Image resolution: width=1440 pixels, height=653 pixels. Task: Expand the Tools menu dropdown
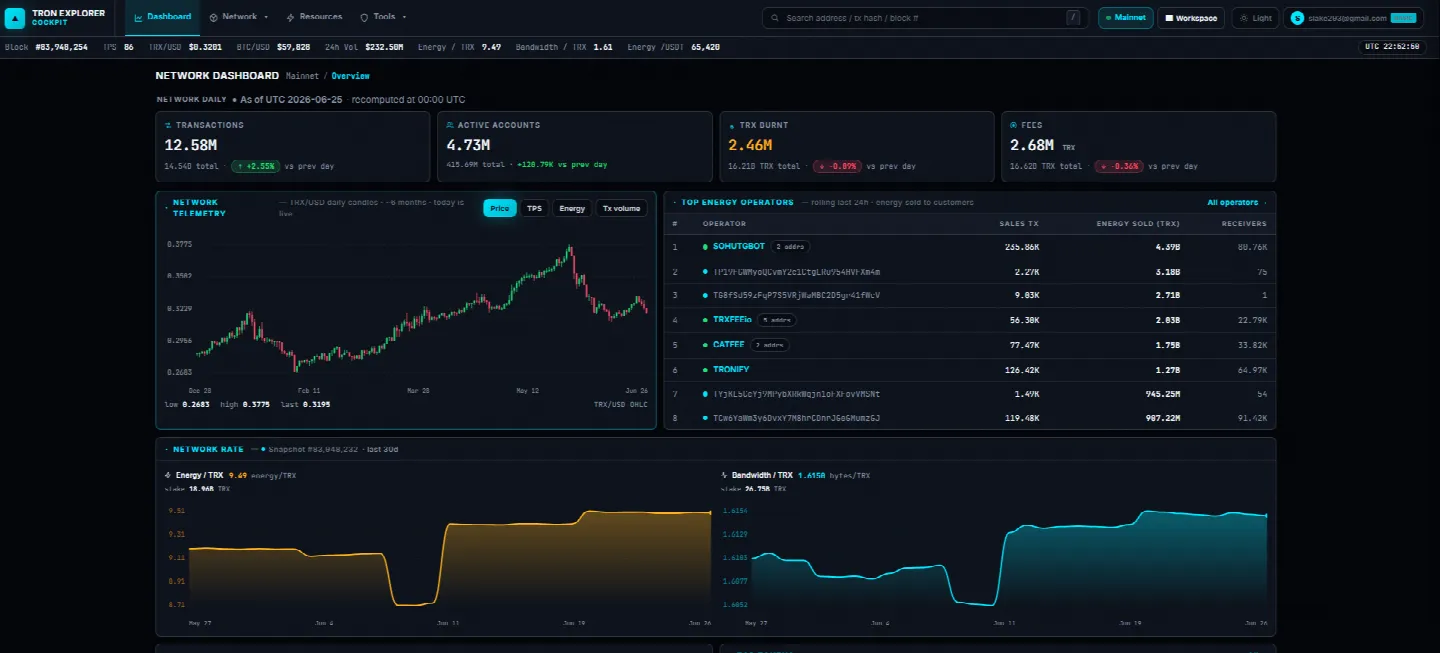383,17
